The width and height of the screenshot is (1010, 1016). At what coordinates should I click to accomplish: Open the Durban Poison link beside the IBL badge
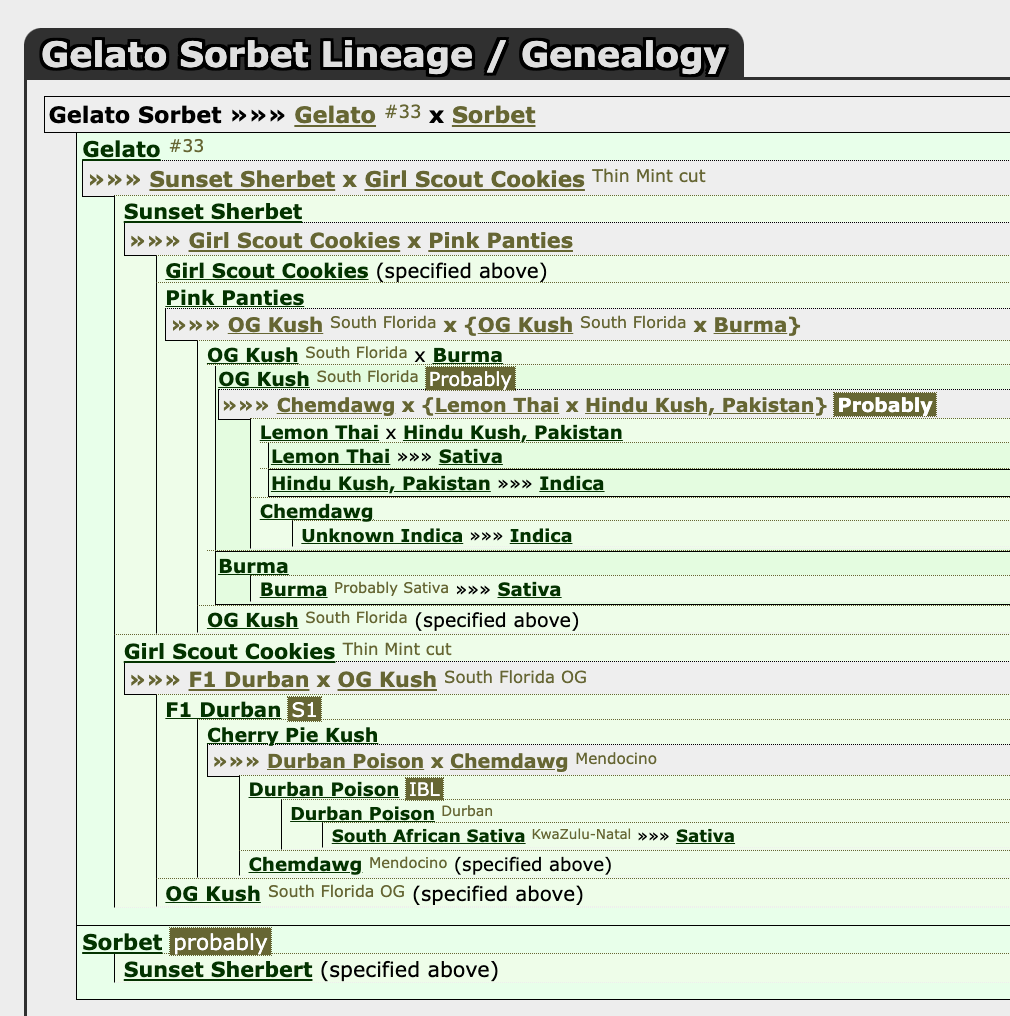pyautogui.click(x=324, y=789)
